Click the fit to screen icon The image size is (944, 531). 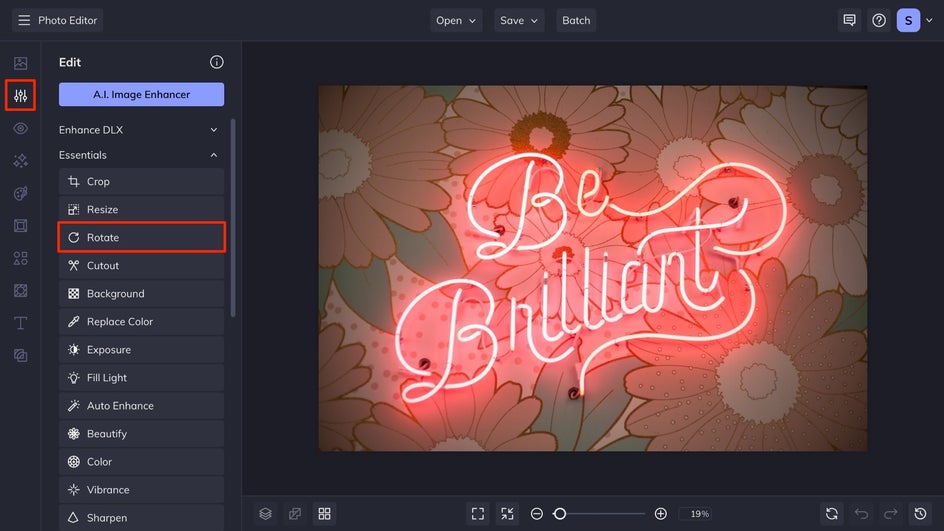tap(478, 514)
